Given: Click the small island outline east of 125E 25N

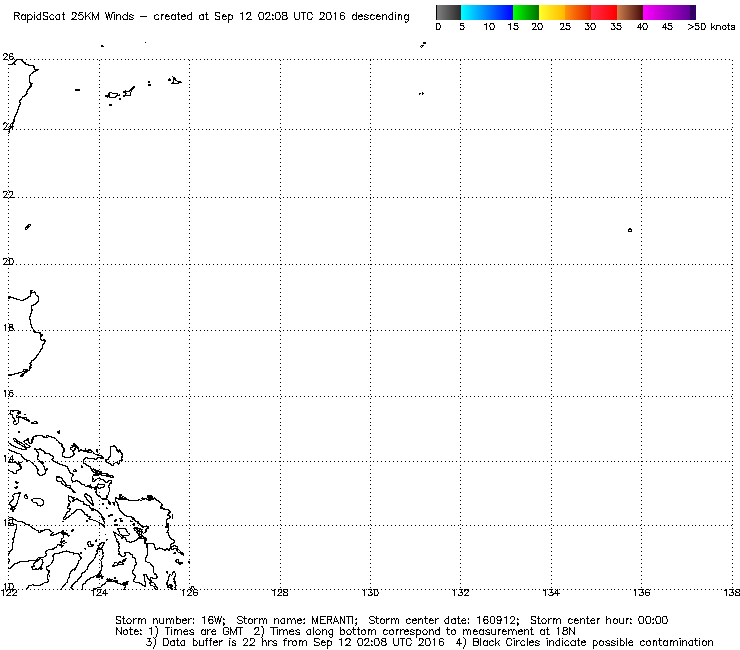Looking at the screenshot, I should pos(175,81).
